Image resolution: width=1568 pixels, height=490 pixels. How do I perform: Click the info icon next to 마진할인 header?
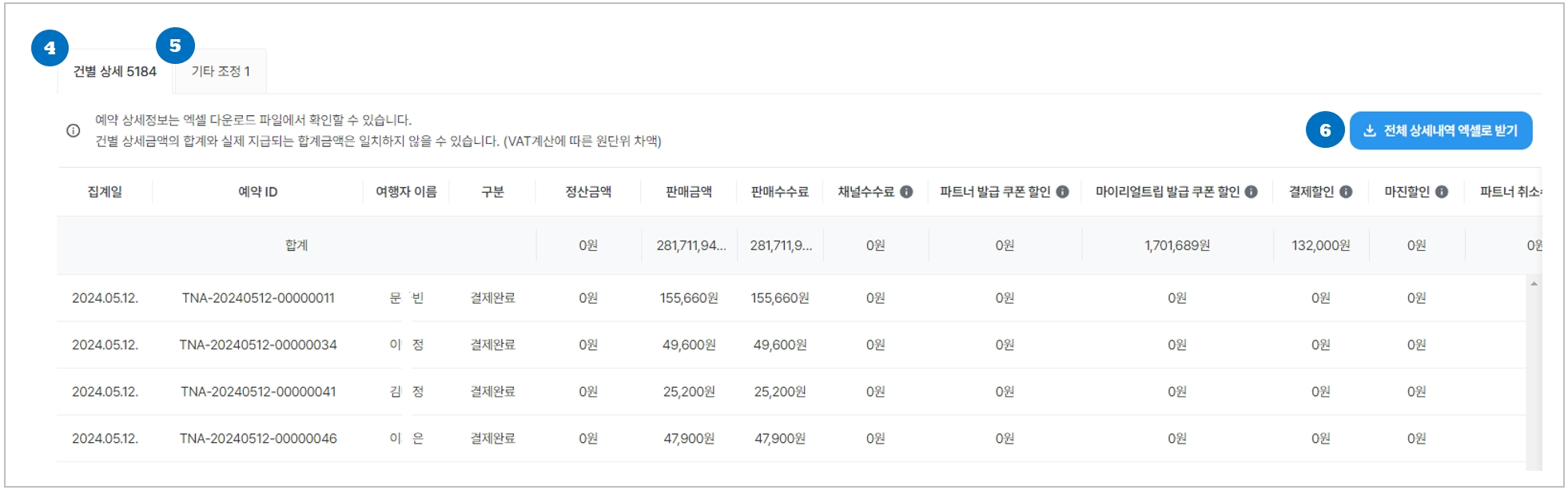[1440, 192]
